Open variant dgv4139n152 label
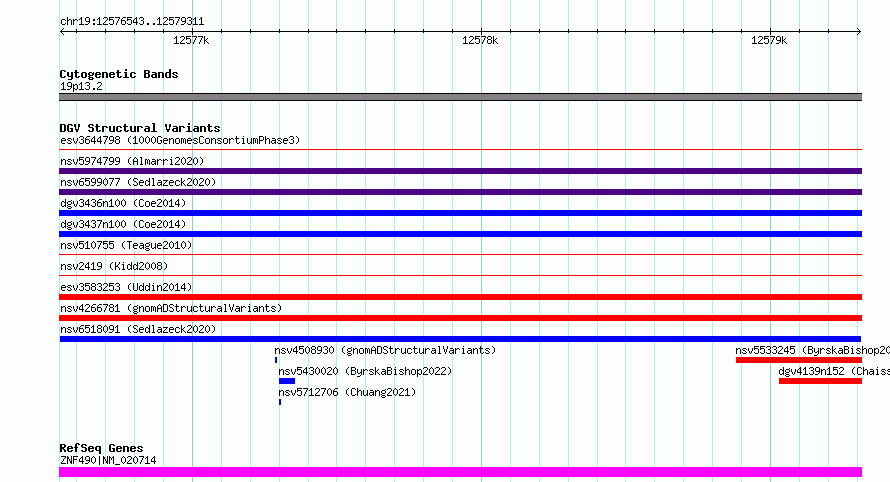Viewport: 890px width, 482px height. point(834,371)
